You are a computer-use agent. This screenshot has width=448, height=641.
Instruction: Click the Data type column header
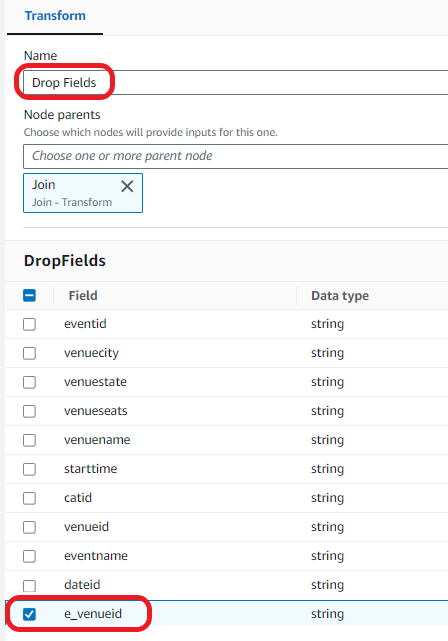(340, 296)
